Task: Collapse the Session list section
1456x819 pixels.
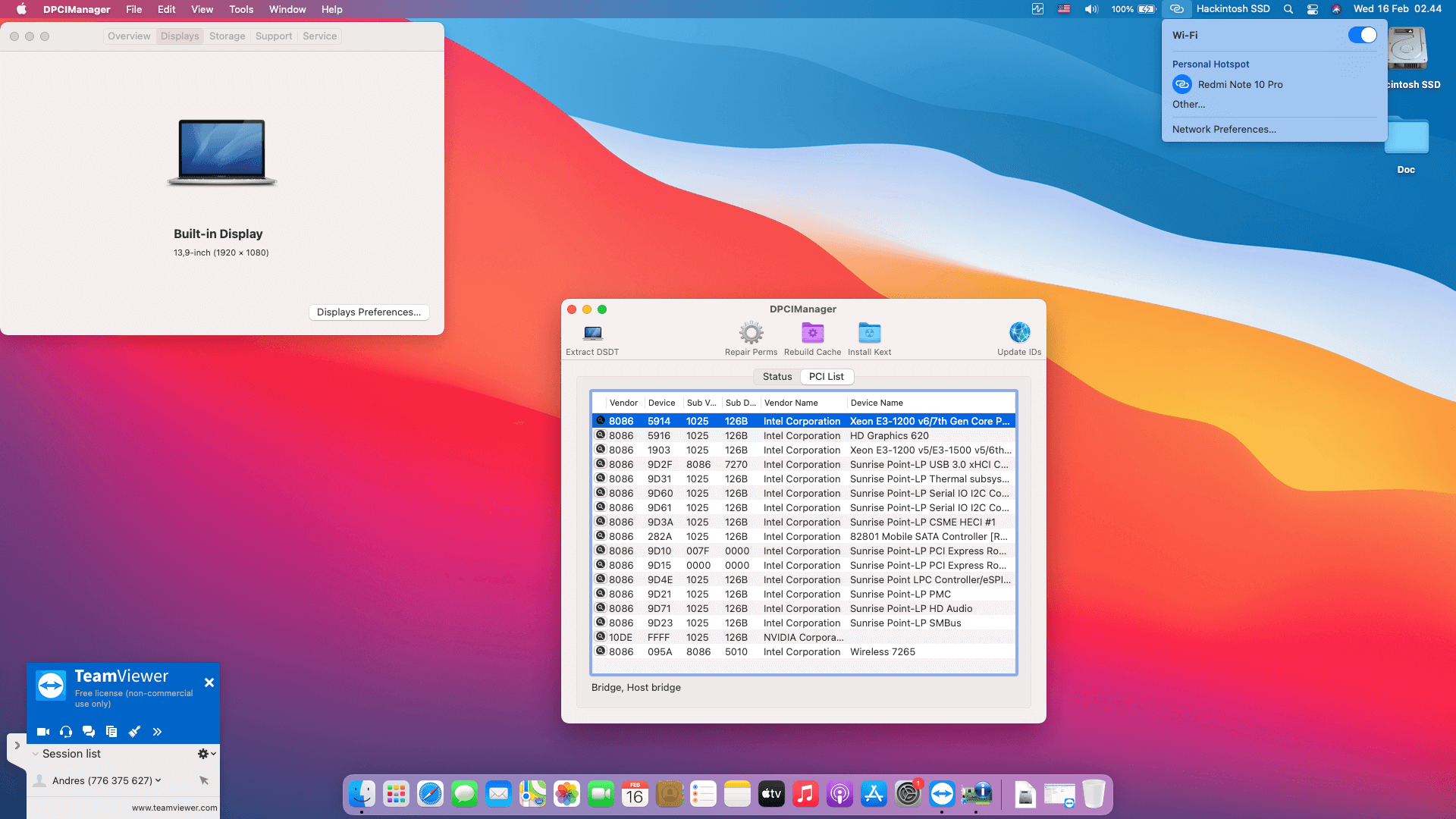Action: click(35, 753)
